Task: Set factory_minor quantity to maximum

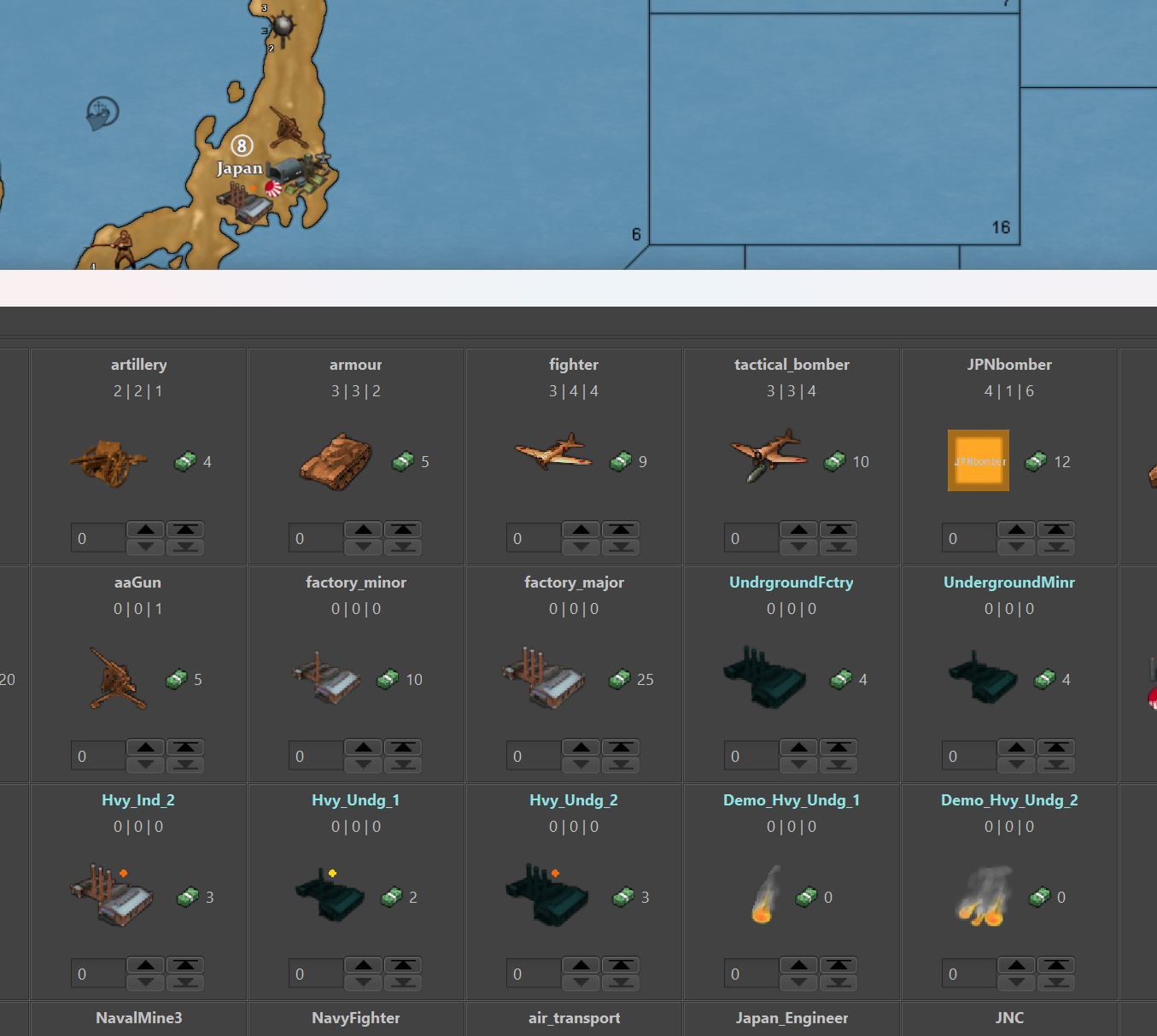Action: tap(403, 747)
